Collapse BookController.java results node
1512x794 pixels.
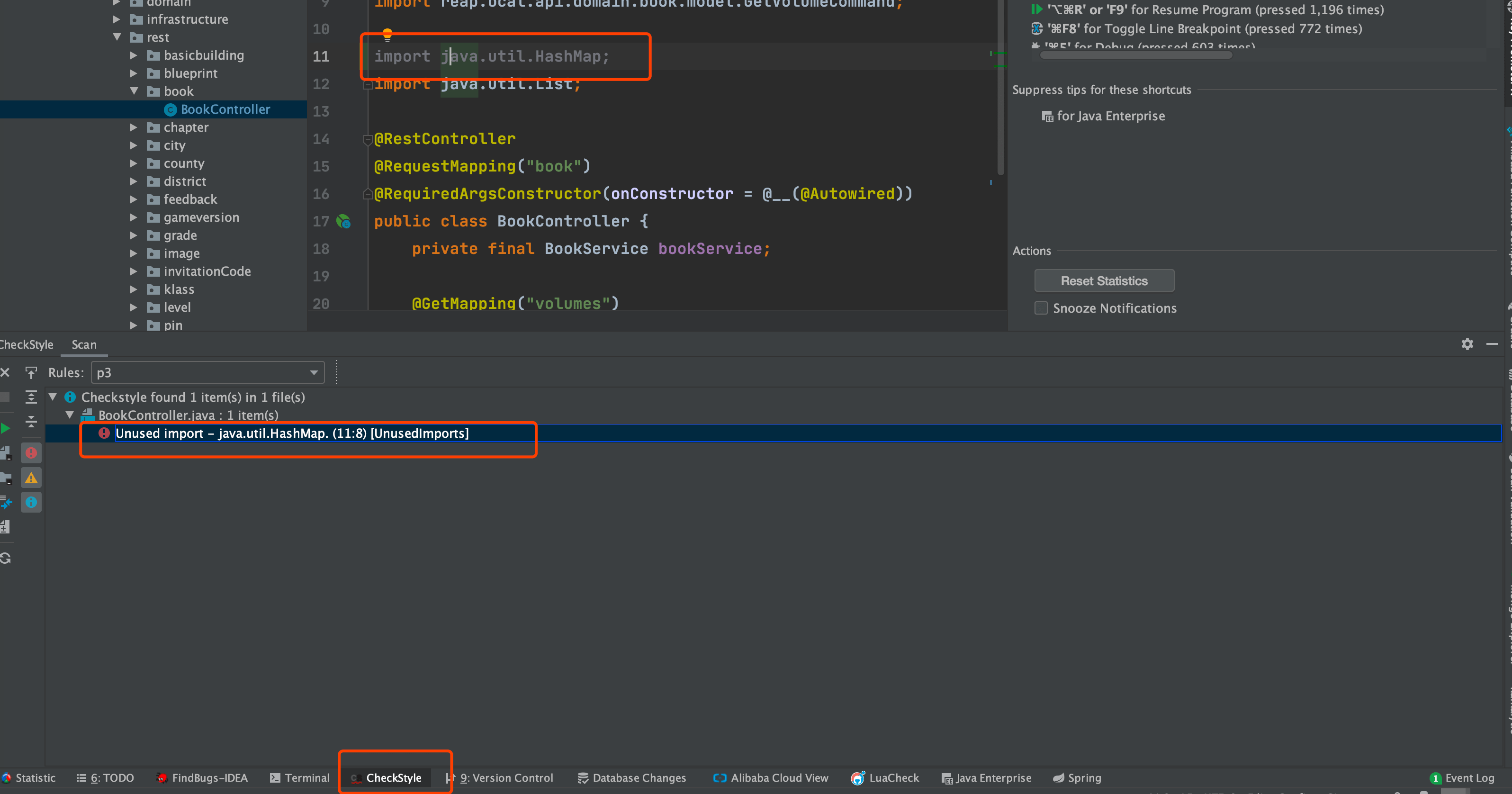[70, 415]
